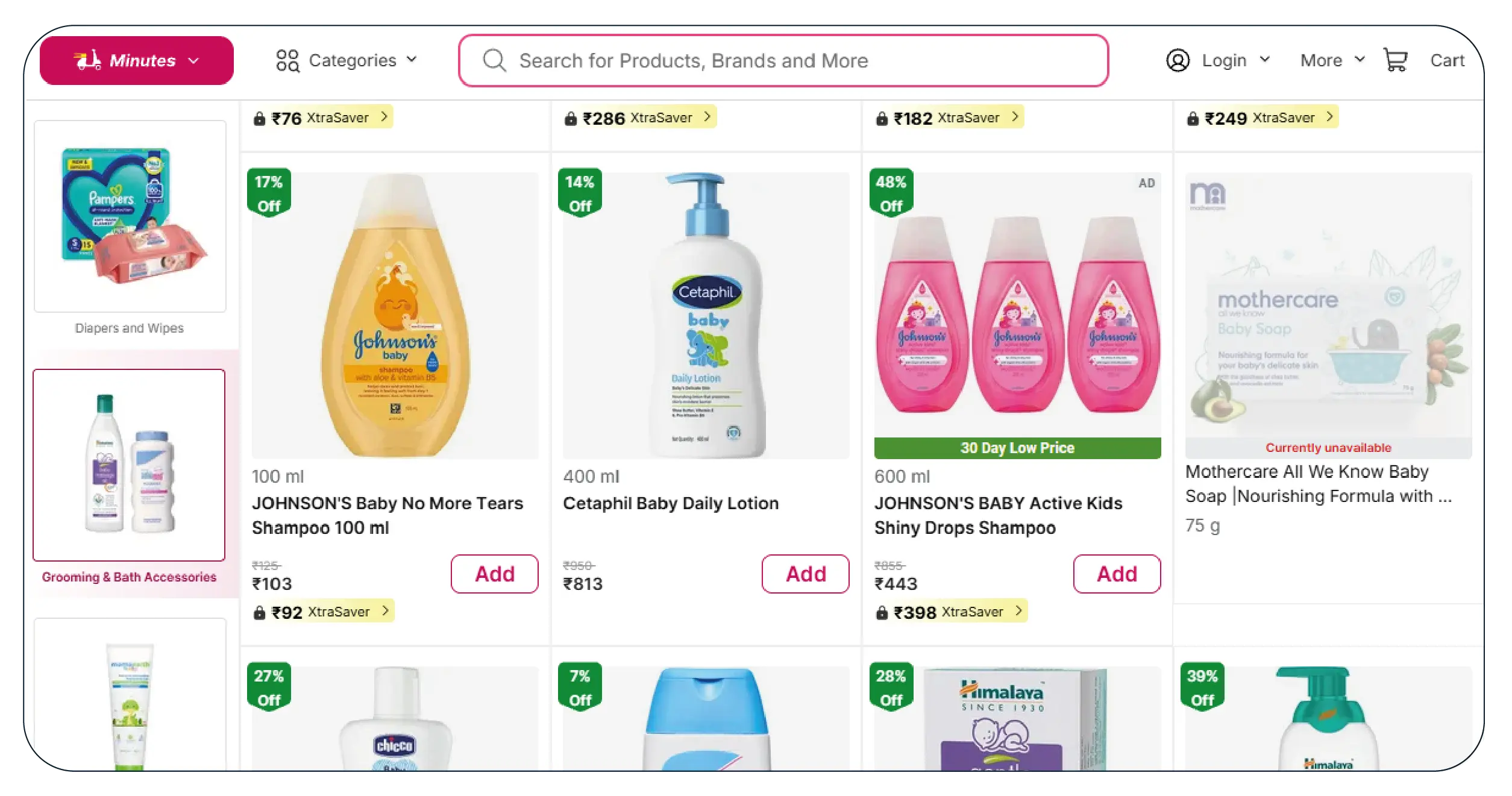Open the Login dropdown arrow
Screen dimensions: 1512x796
[x=1265, y=60]
